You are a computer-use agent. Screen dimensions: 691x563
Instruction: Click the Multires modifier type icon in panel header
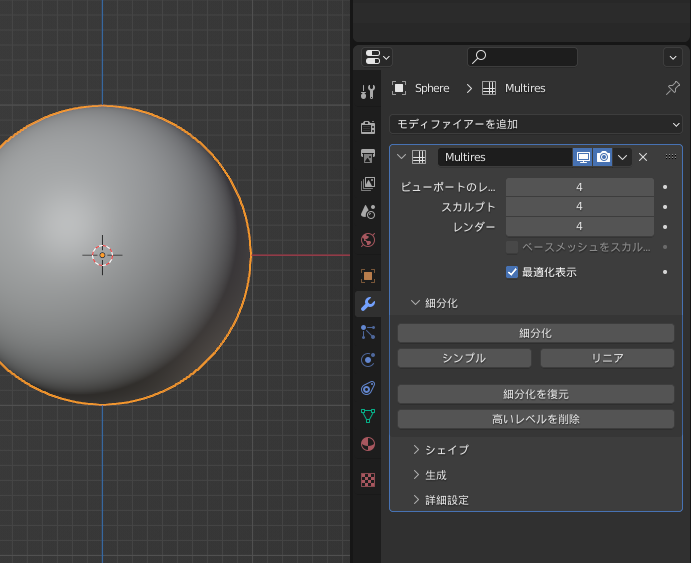click(x=419, y=157)
